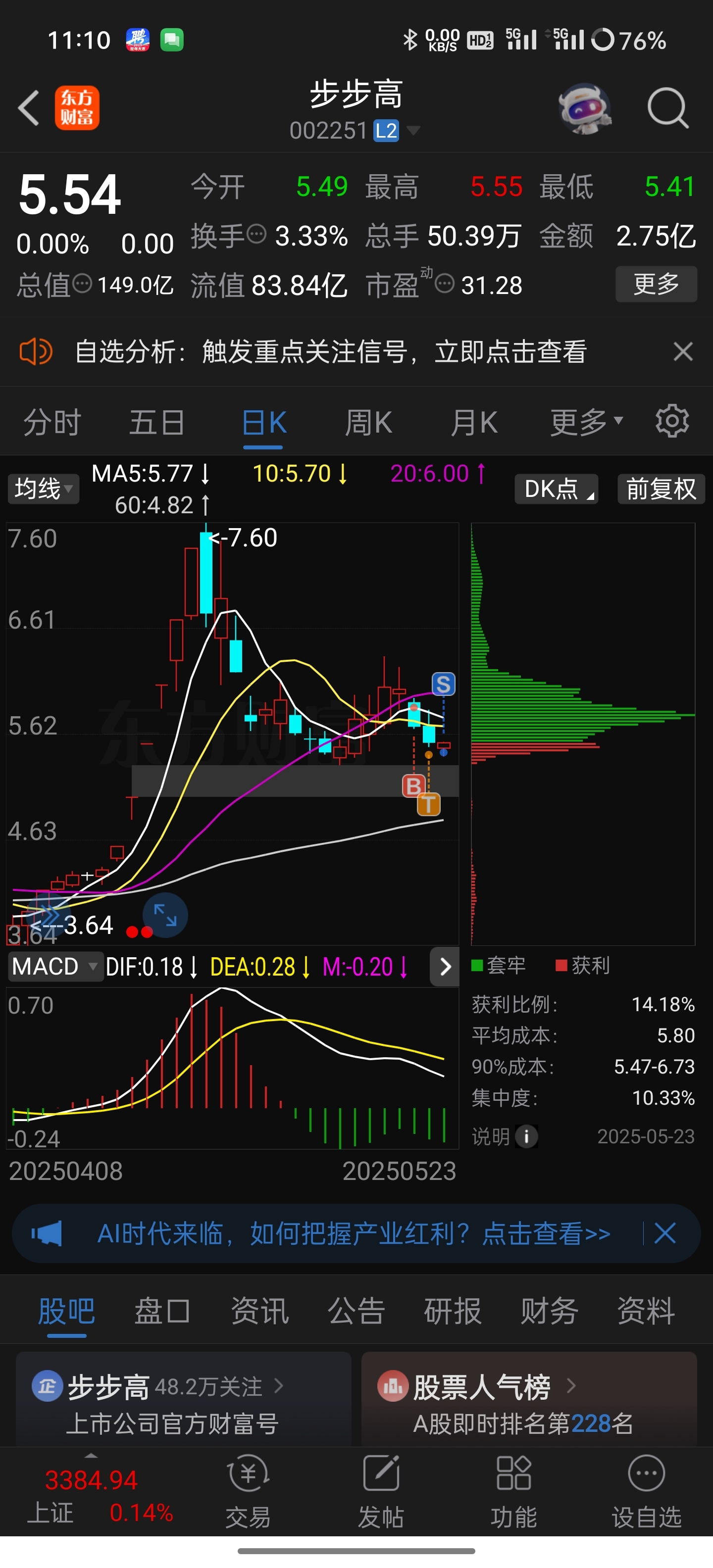
Task: Close the 自选分析 notification bar
Action: [683, 351]
